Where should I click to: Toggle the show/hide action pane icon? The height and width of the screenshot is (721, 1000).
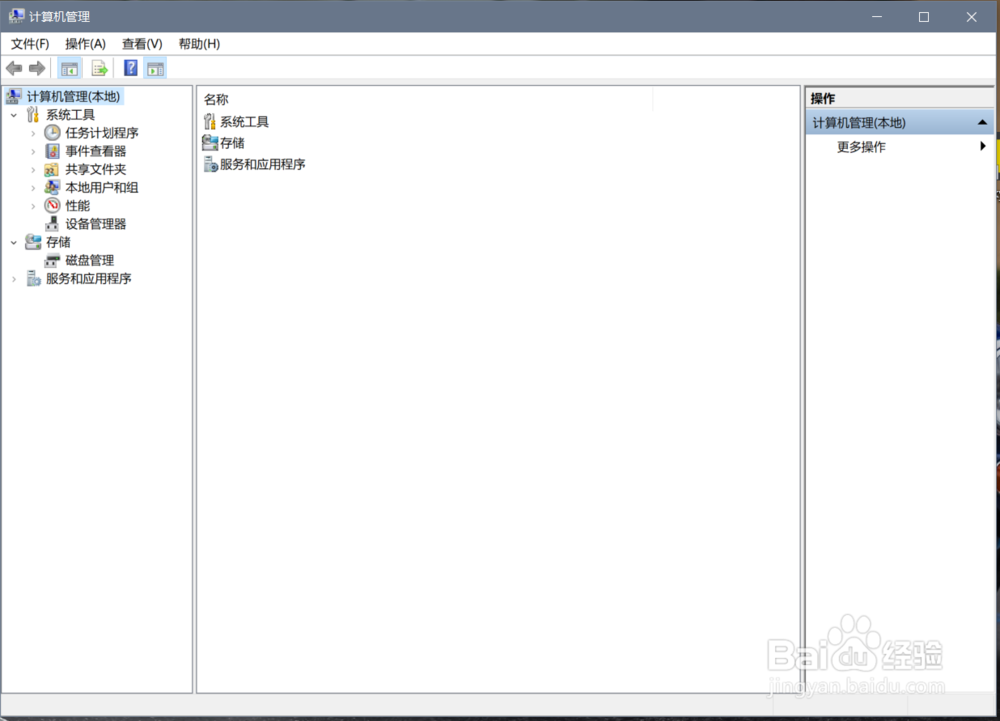coord(155,68)
